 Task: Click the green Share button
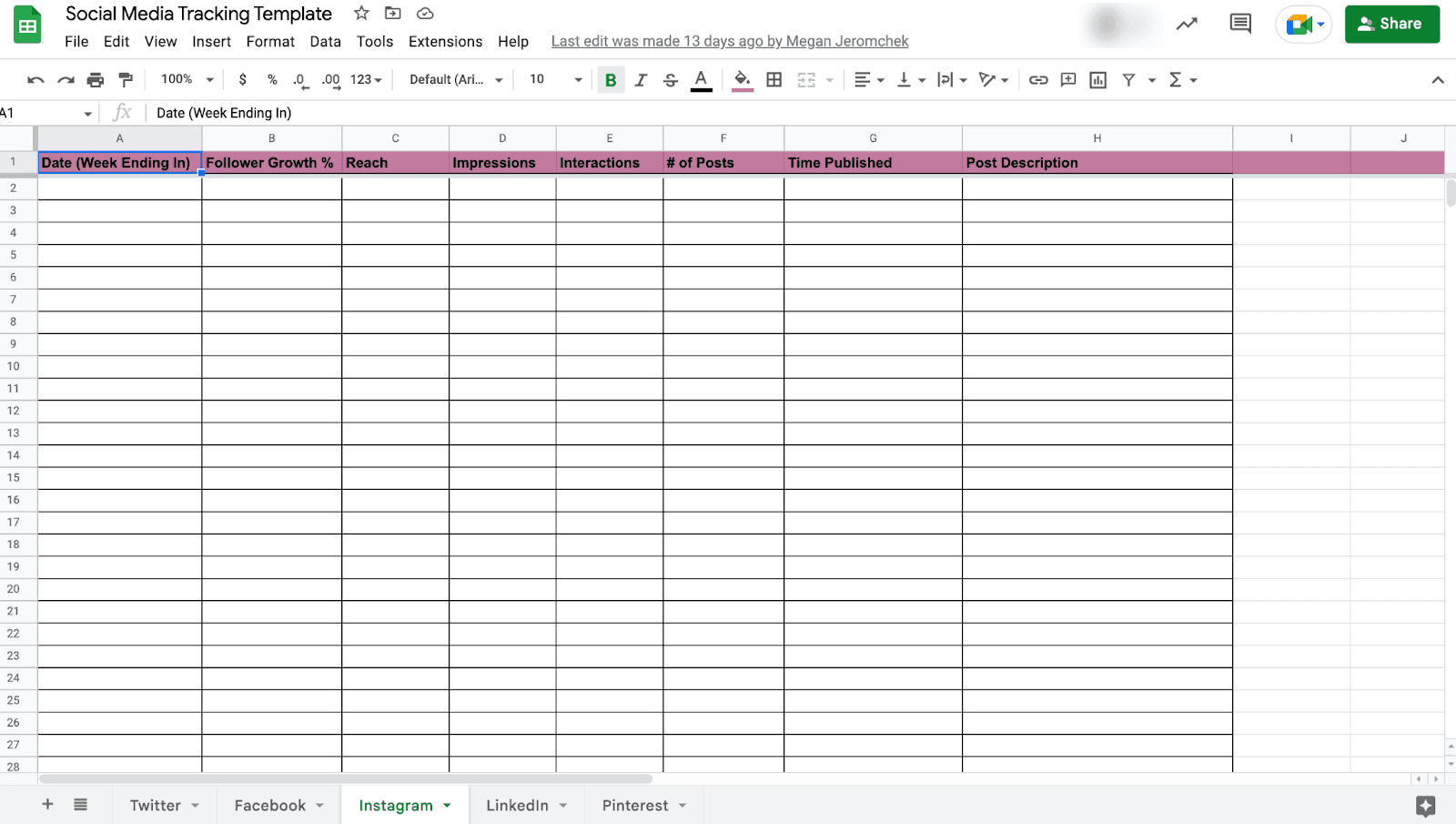pos(1391,25)
